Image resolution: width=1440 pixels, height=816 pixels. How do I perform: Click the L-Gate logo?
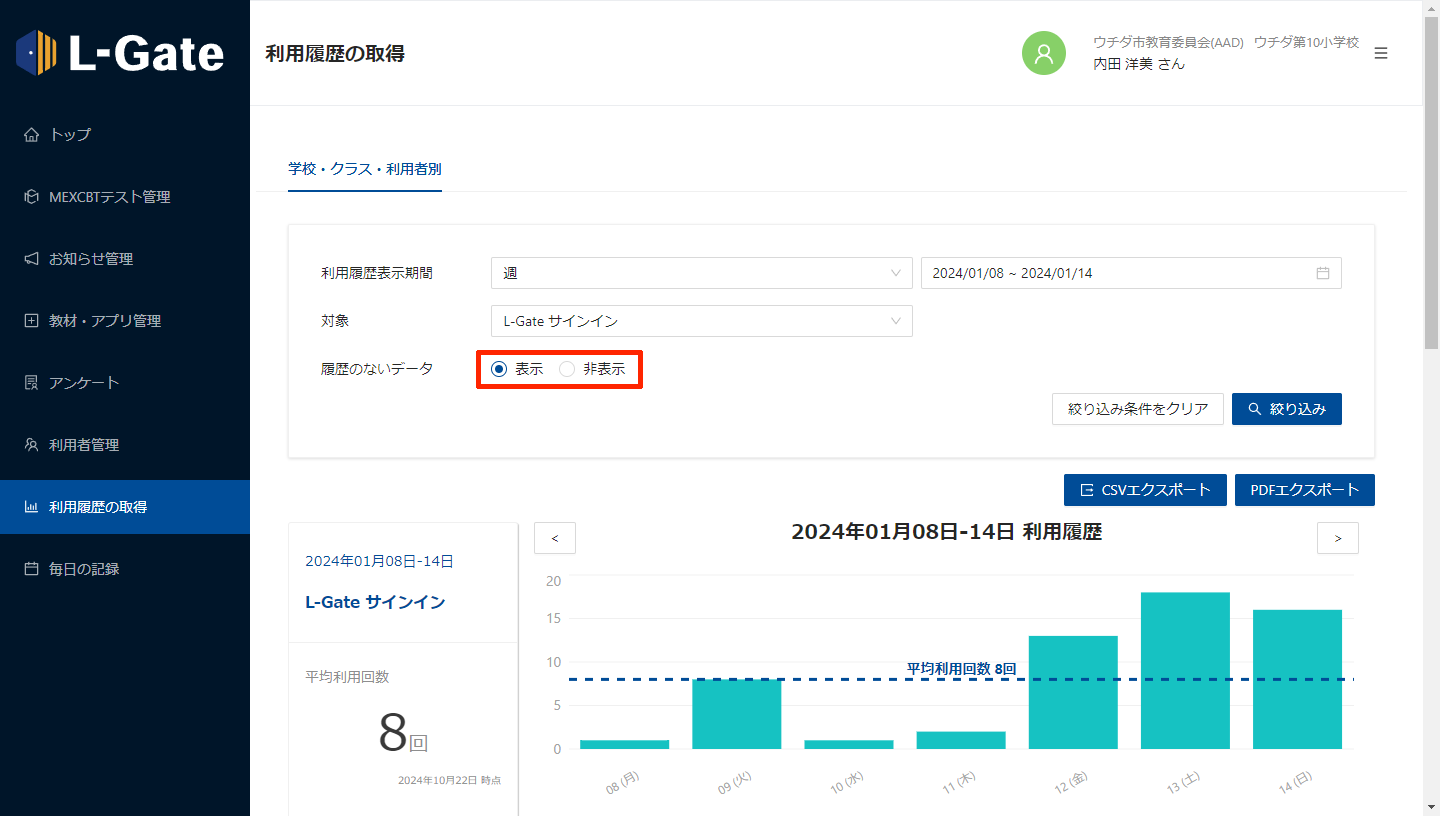click(120, 52)
